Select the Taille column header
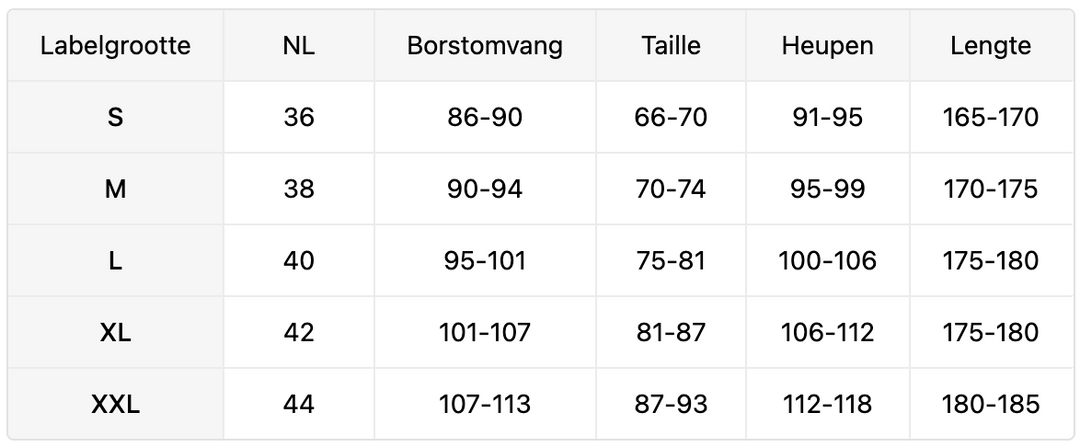 670,46
